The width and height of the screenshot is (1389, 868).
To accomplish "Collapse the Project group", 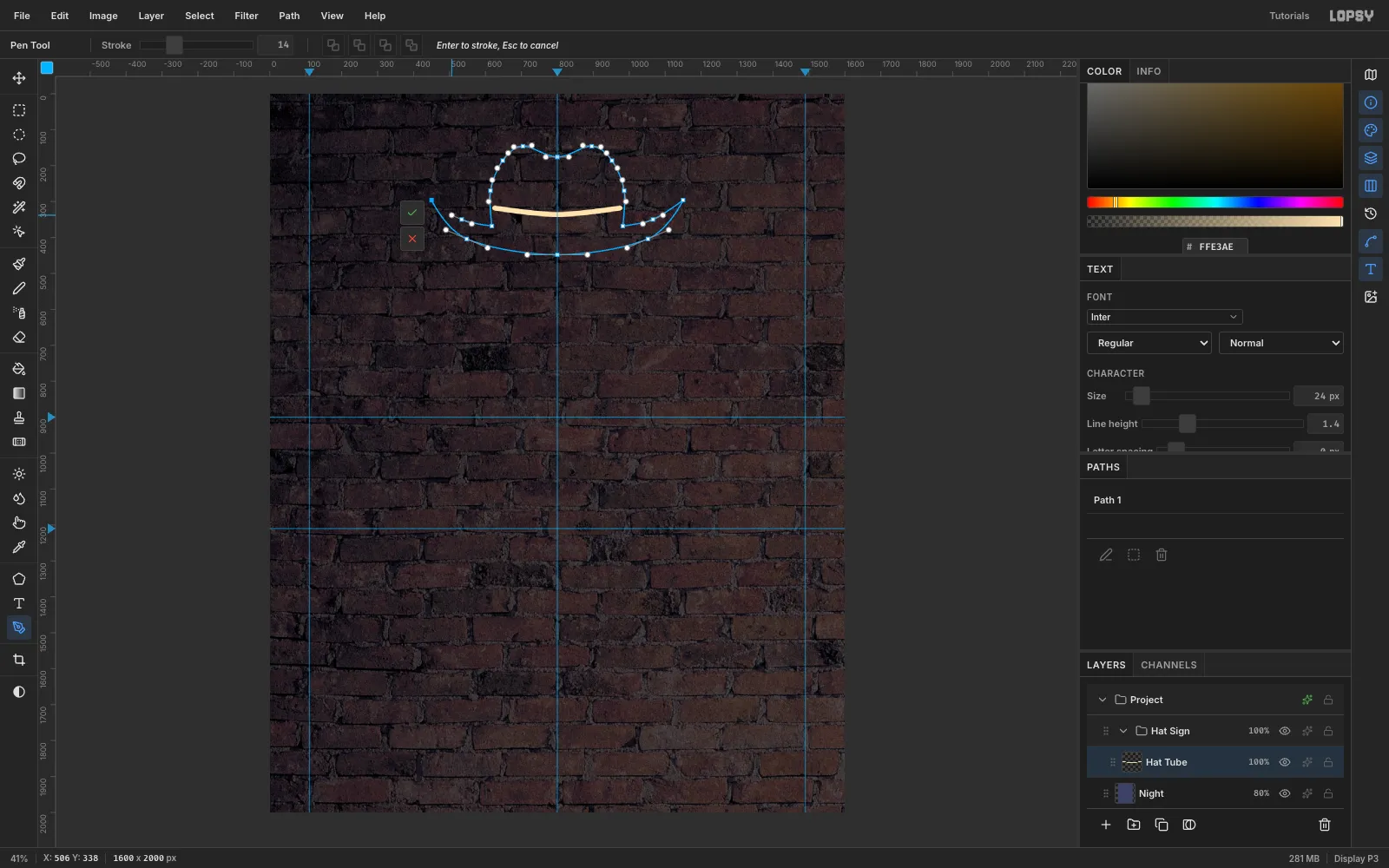I will [1103, 700].
